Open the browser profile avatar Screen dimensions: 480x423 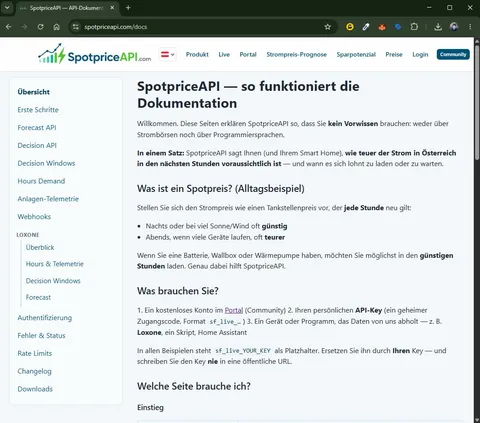click(454, 27)
